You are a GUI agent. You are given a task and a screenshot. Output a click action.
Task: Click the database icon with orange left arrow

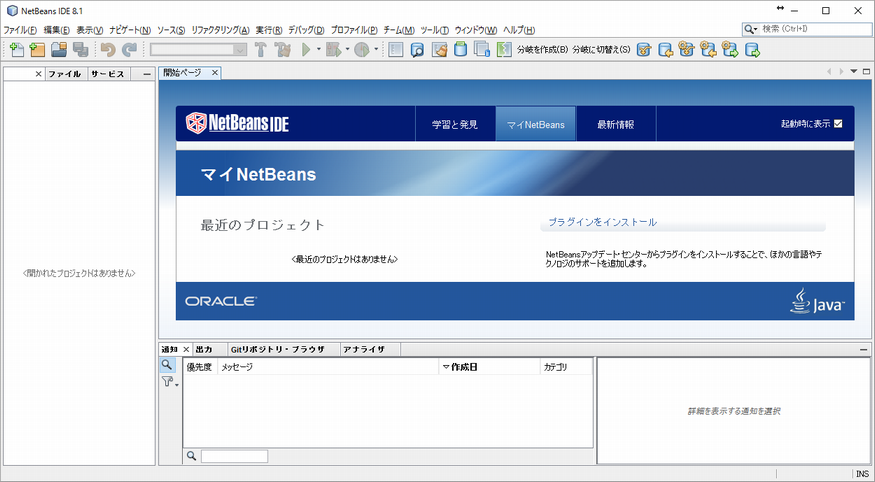[x=665, y=50]
